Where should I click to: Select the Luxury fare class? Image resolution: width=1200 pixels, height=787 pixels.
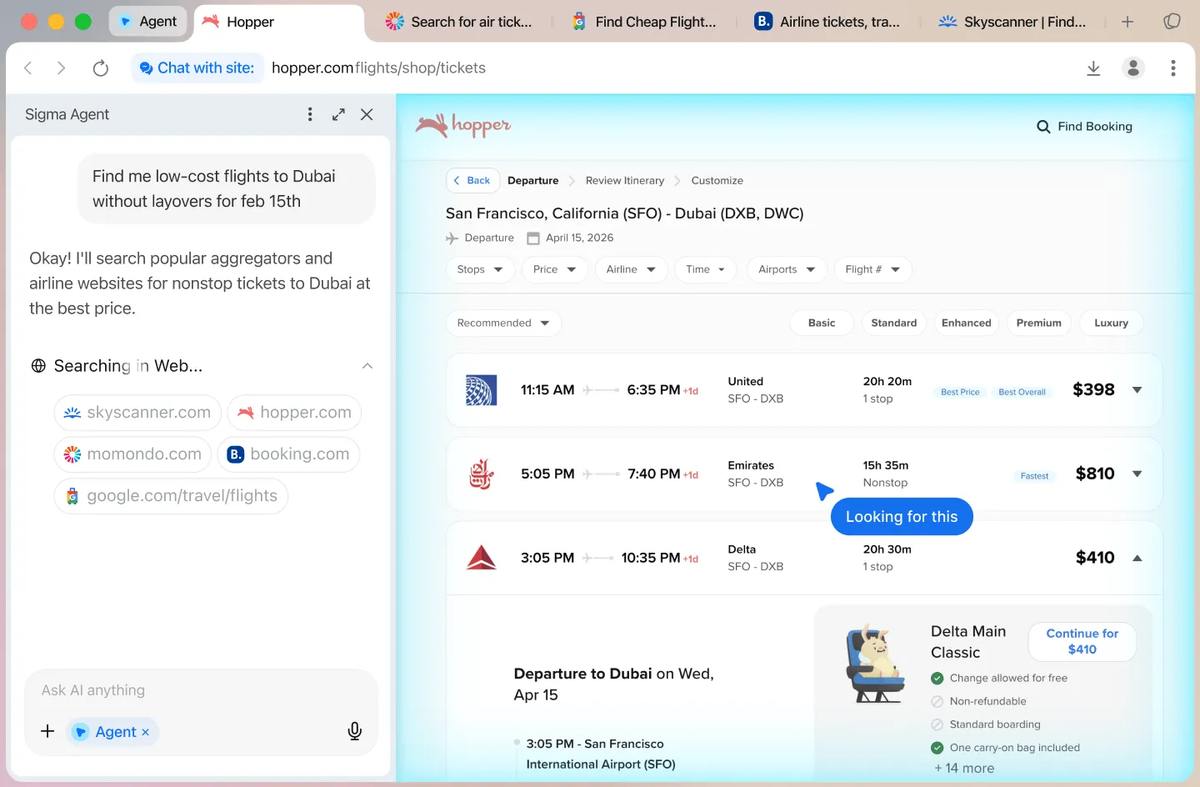tap(1111, 323)
